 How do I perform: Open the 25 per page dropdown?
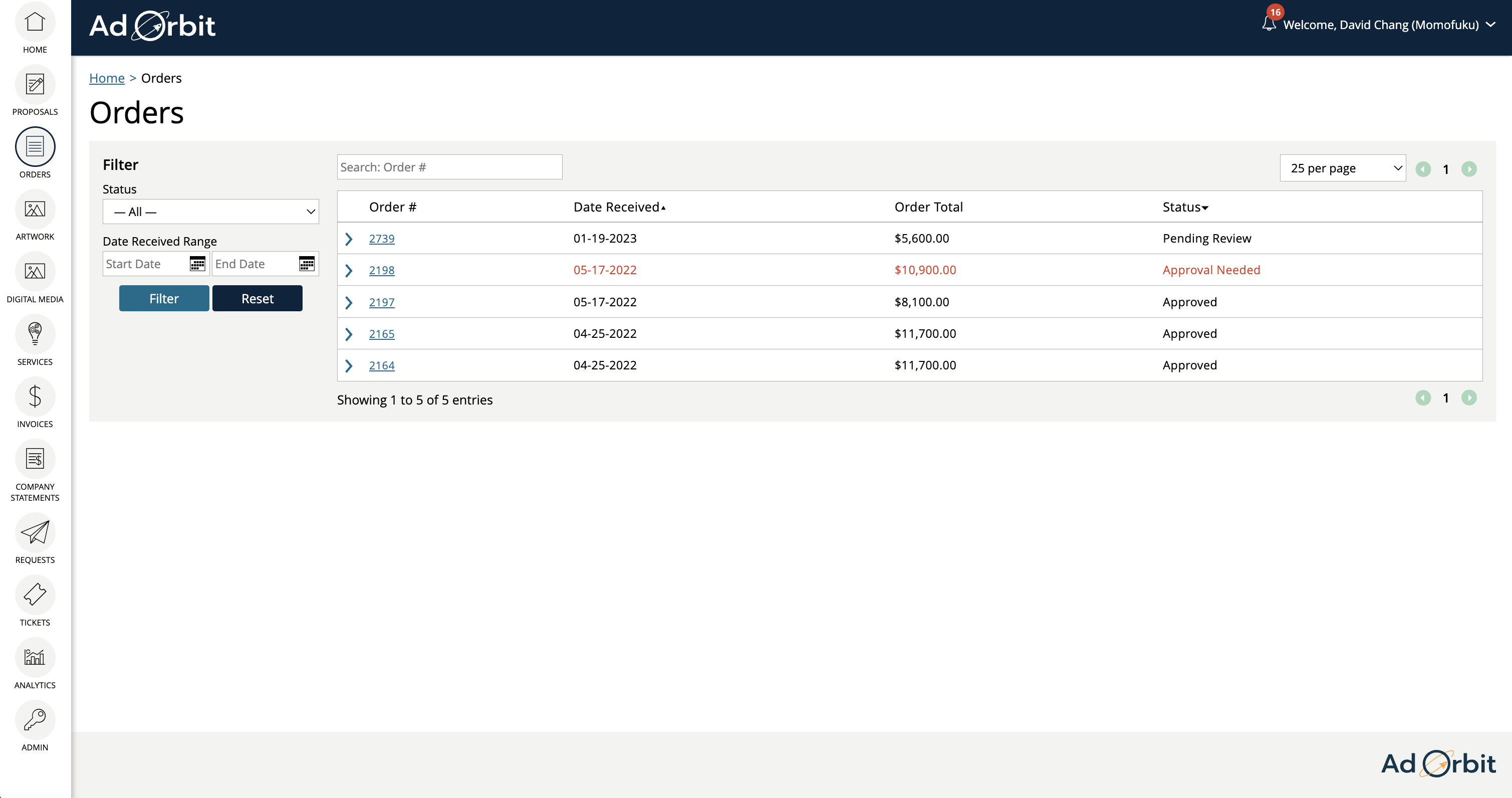click(x=1342, y=168)
